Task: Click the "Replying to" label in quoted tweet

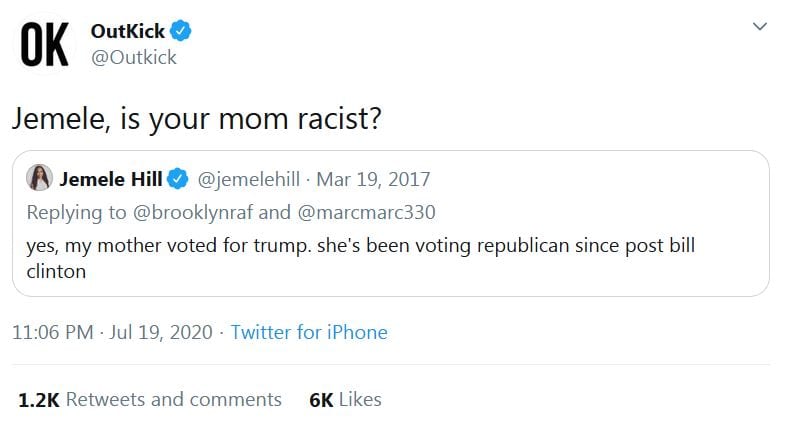Action: [x=76, y=212]
